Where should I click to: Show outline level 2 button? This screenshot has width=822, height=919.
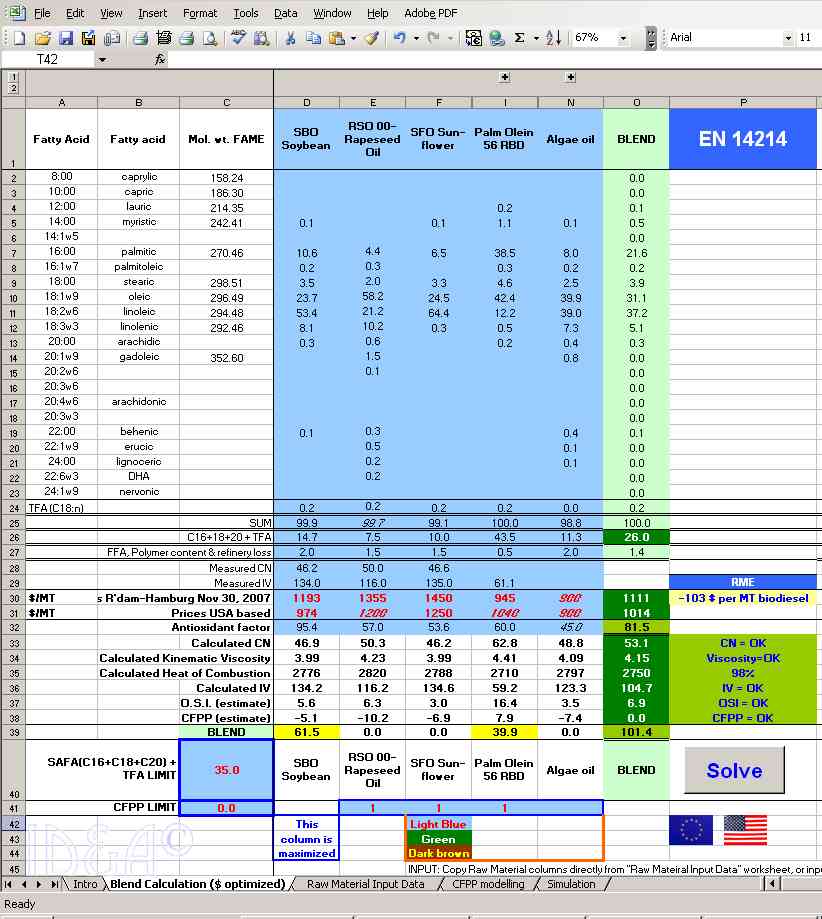[x=13, y=89]
